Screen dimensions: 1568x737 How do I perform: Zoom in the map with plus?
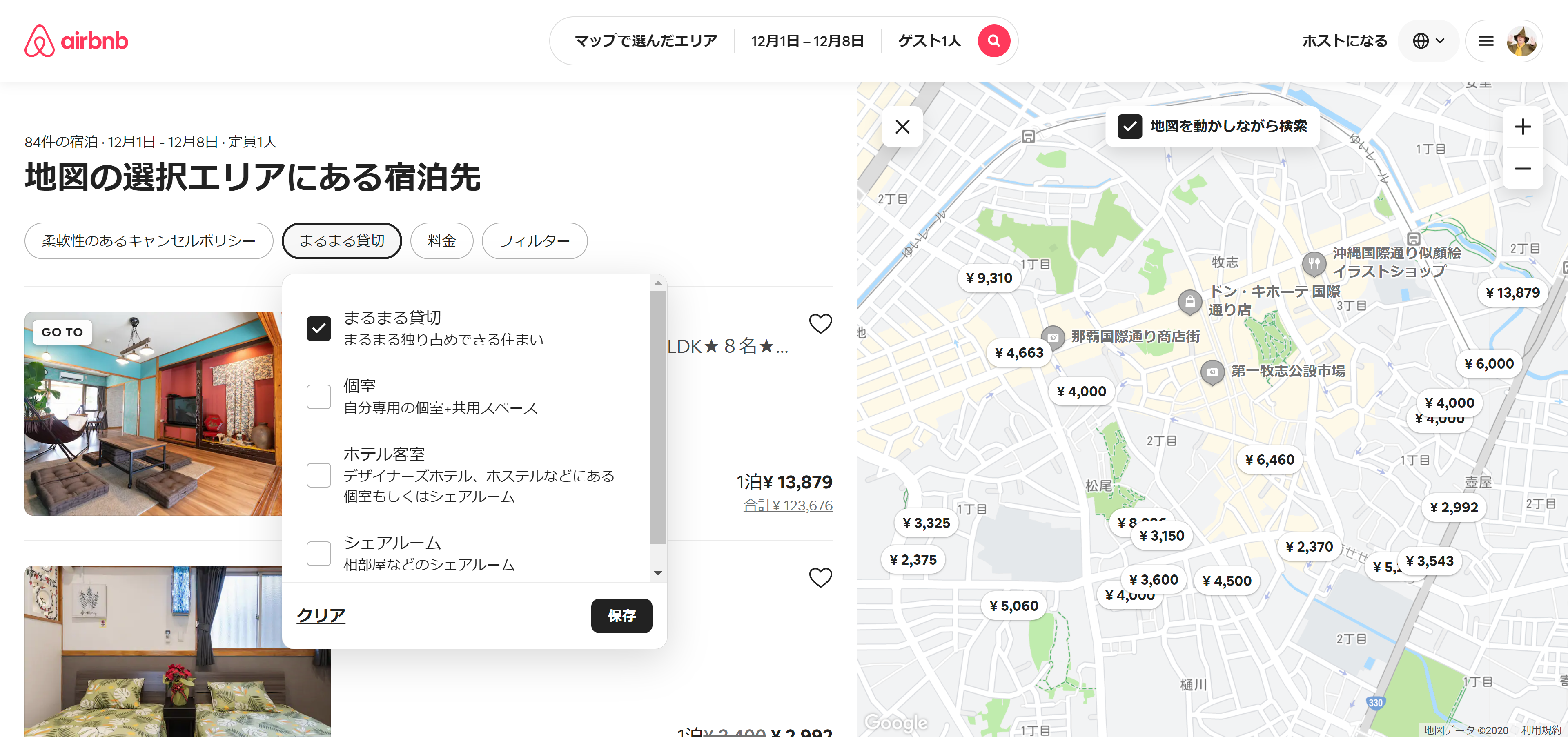click(x=1522, y=127)
